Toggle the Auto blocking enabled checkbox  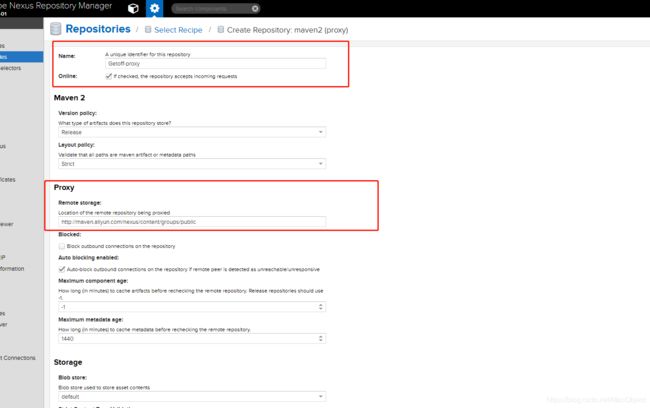(62, 270)
